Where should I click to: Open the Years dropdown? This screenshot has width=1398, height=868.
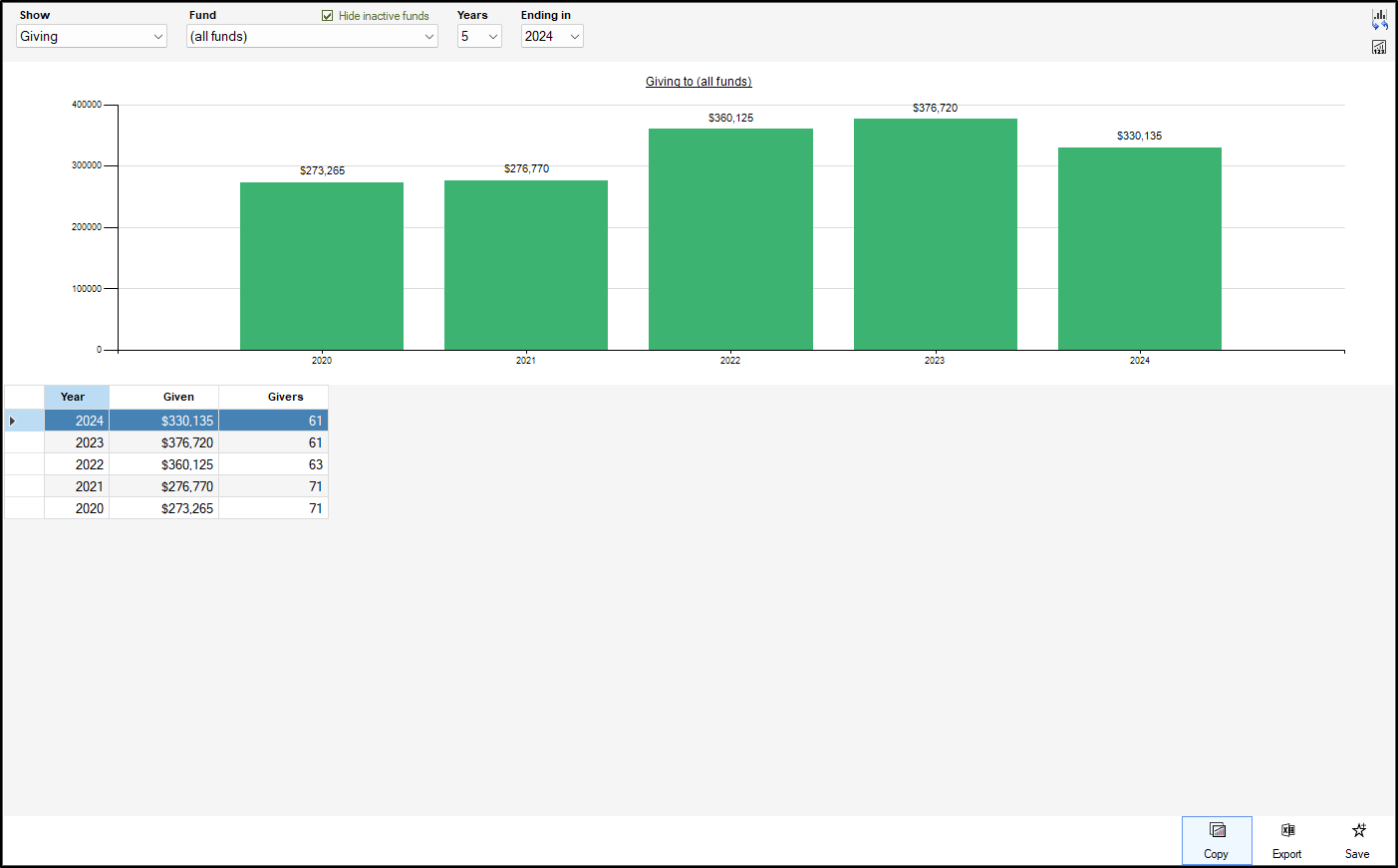click(478, 37)
